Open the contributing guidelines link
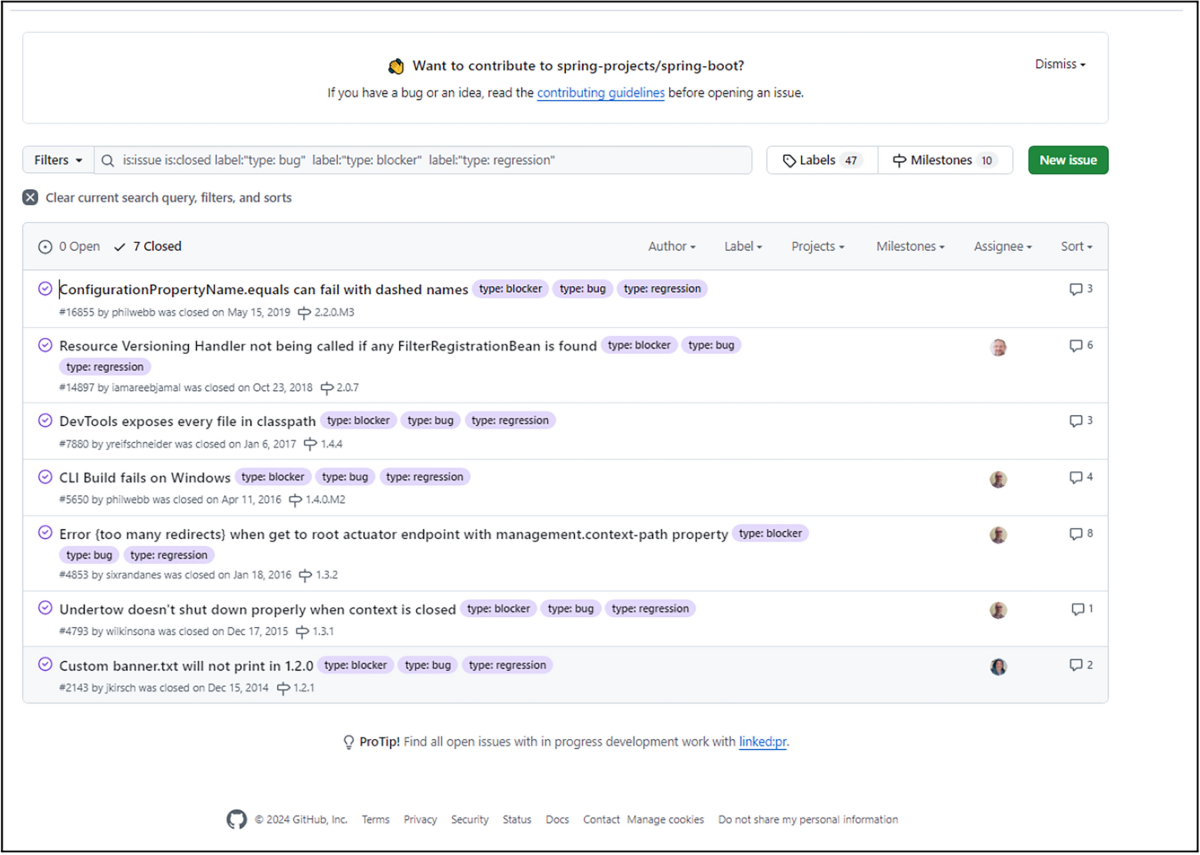 tap(600, 93)
